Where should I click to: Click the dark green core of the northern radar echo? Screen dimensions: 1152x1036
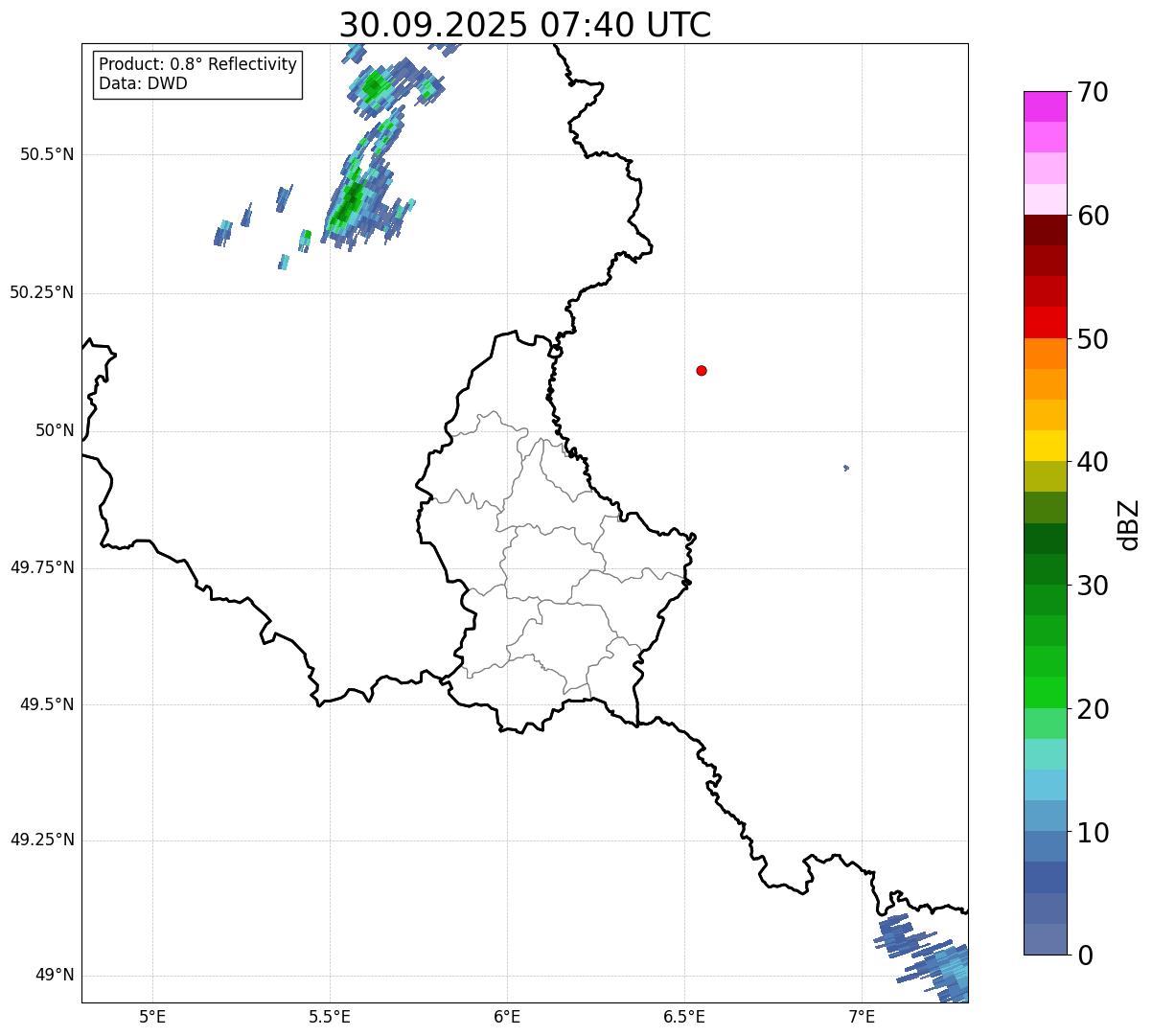click(x=352, y=198)
